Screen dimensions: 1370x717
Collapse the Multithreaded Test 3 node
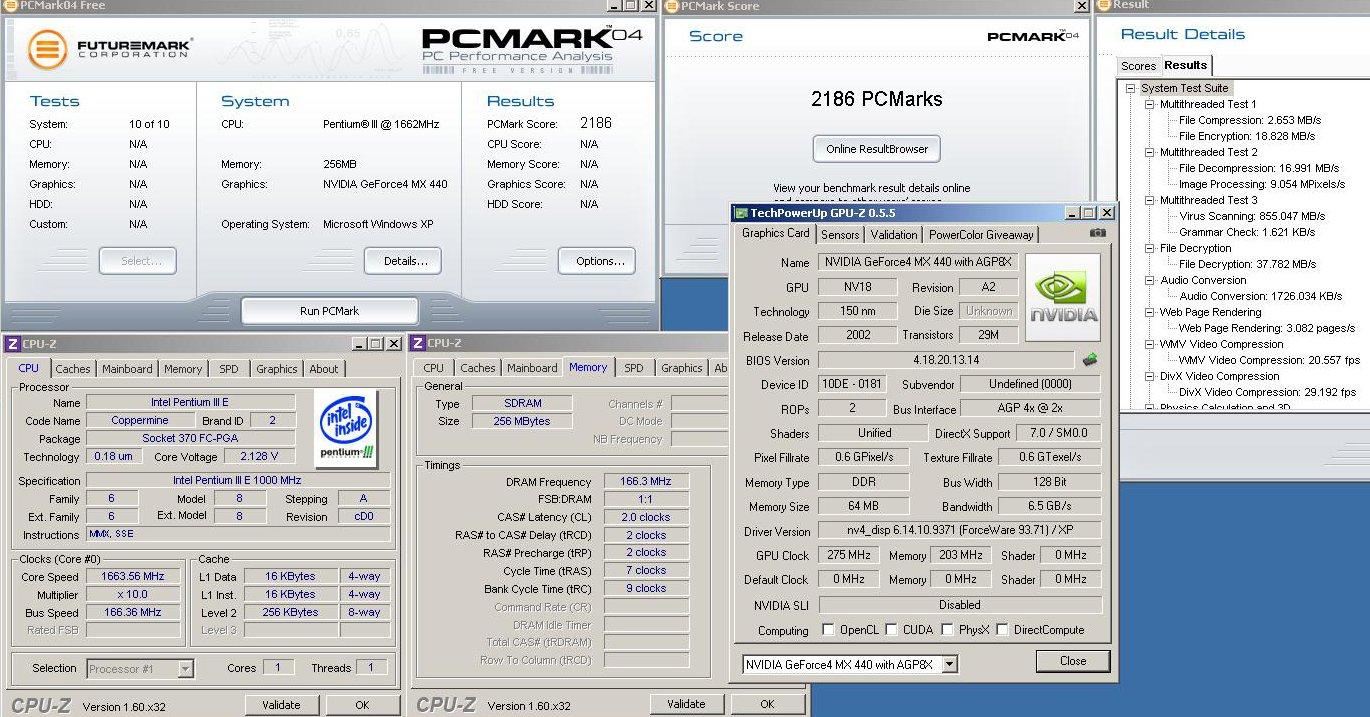pos(1150,200)
